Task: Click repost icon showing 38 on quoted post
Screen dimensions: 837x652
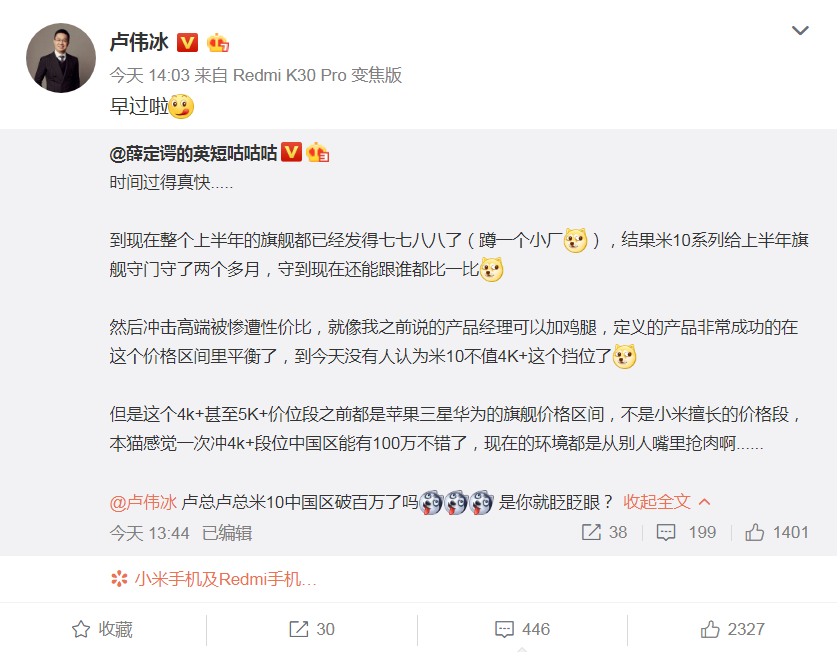Action: [x=604, y=532]
